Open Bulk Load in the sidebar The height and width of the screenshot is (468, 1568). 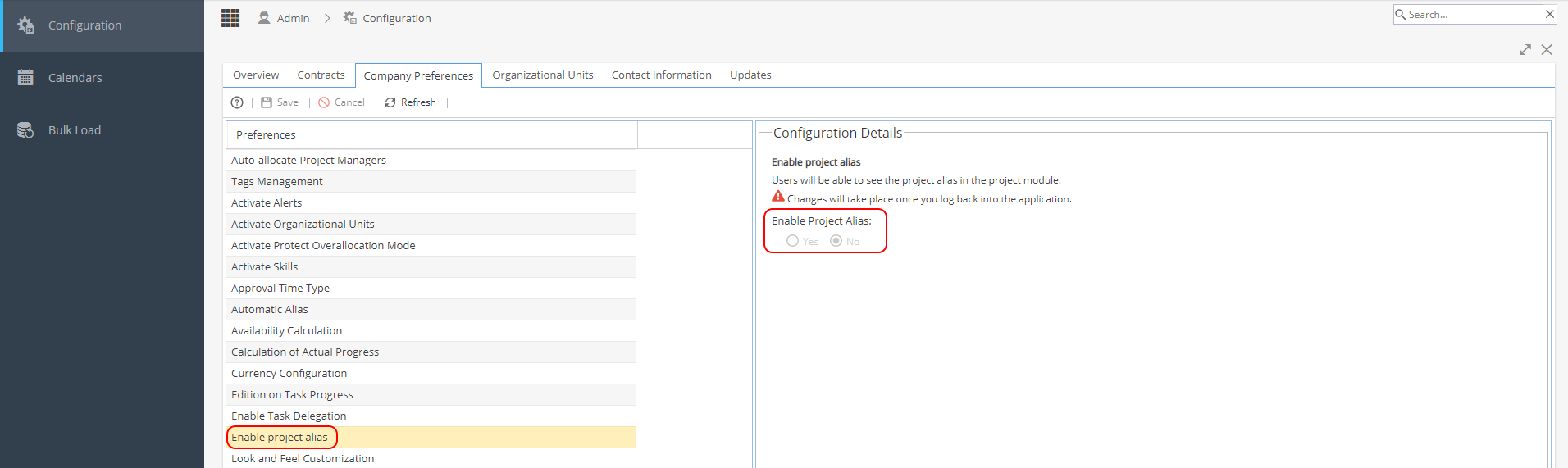point(102,130)
